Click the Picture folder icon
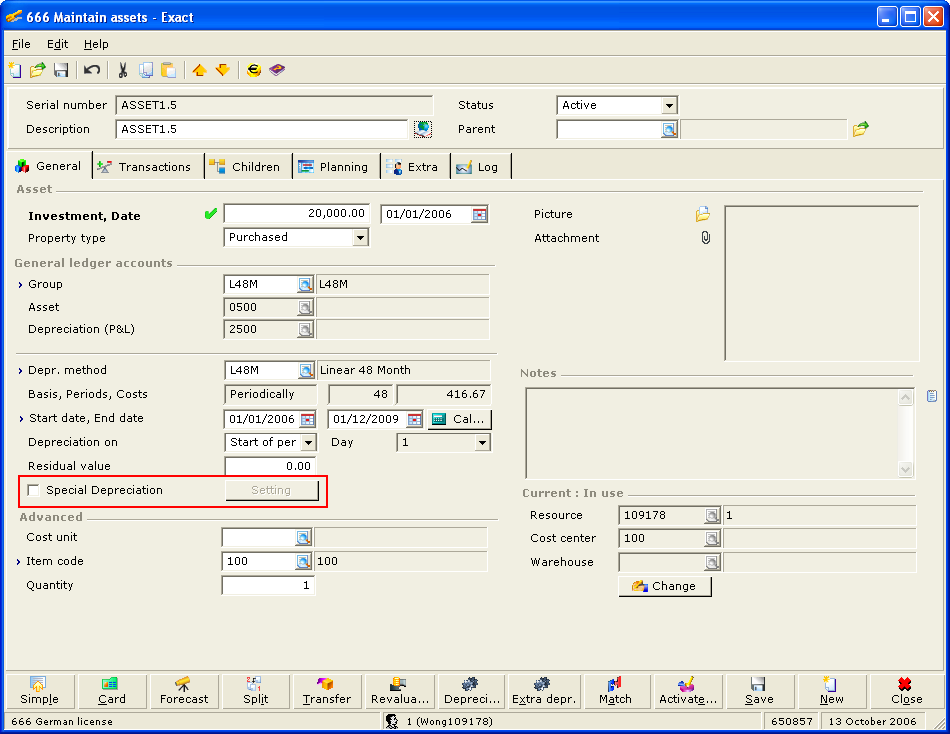Screen dimensions: 950x734 click(703, 214)
